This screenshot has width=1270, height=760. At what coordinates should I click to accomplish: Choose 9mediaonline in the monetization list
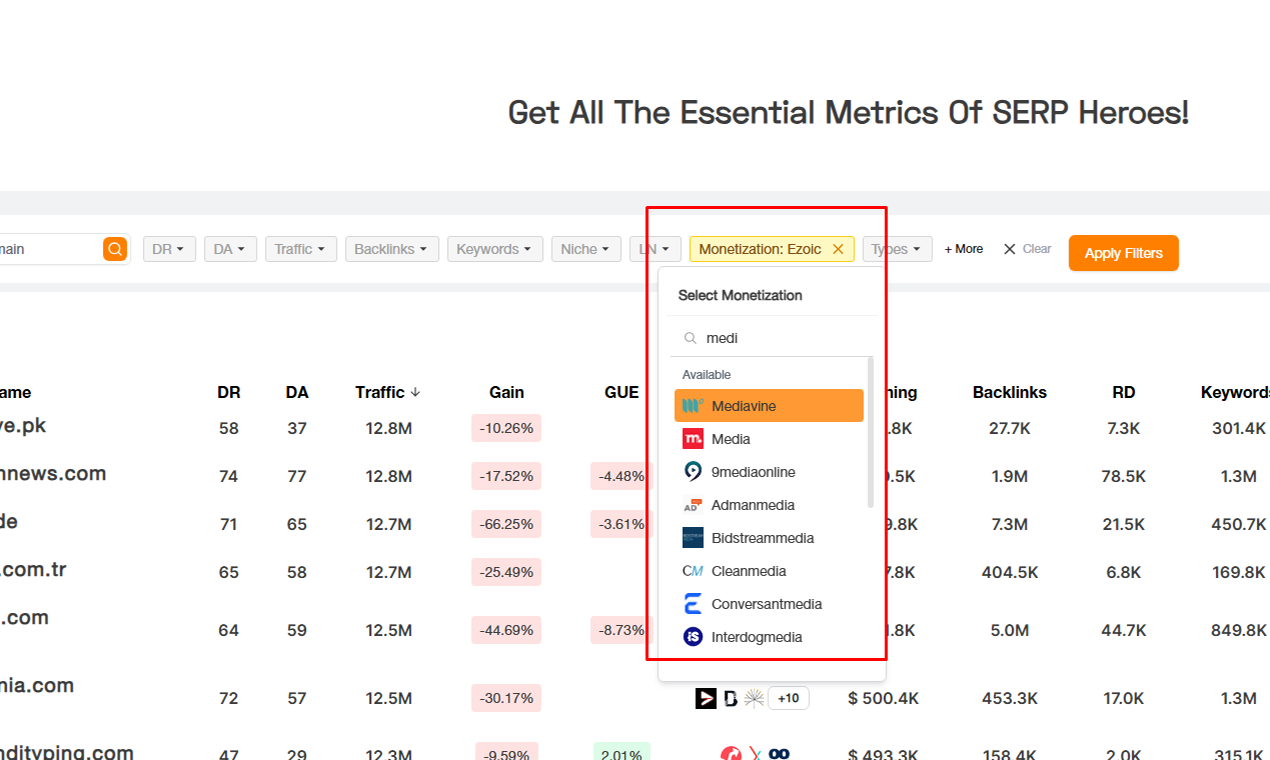tap(769, 472)
